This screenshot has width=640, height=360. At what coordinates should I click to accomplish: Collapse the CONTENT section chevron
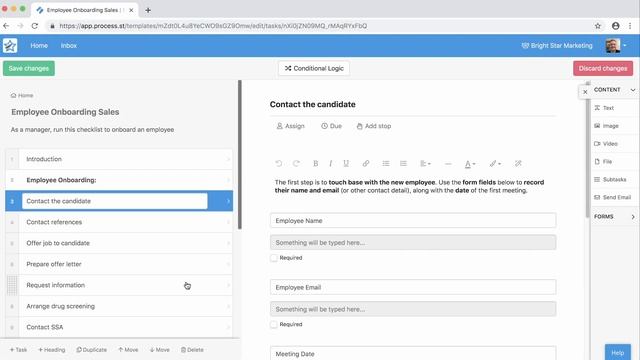pos(633,90)
